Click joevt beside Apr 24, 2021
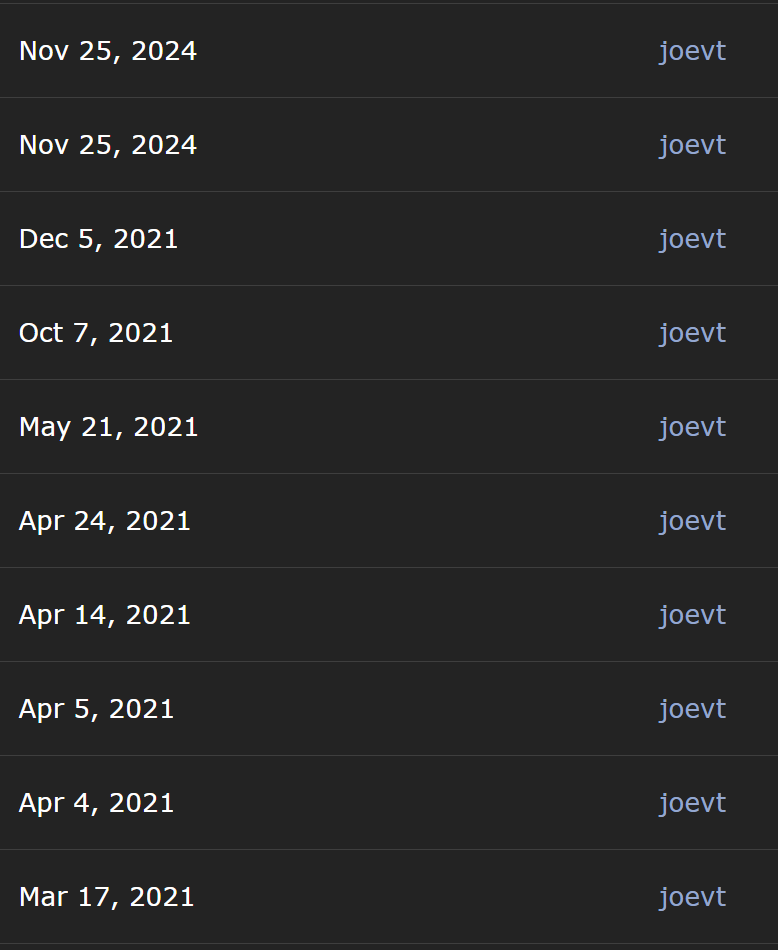The width and height of the screenshot is (778, 950). [693, 521]
